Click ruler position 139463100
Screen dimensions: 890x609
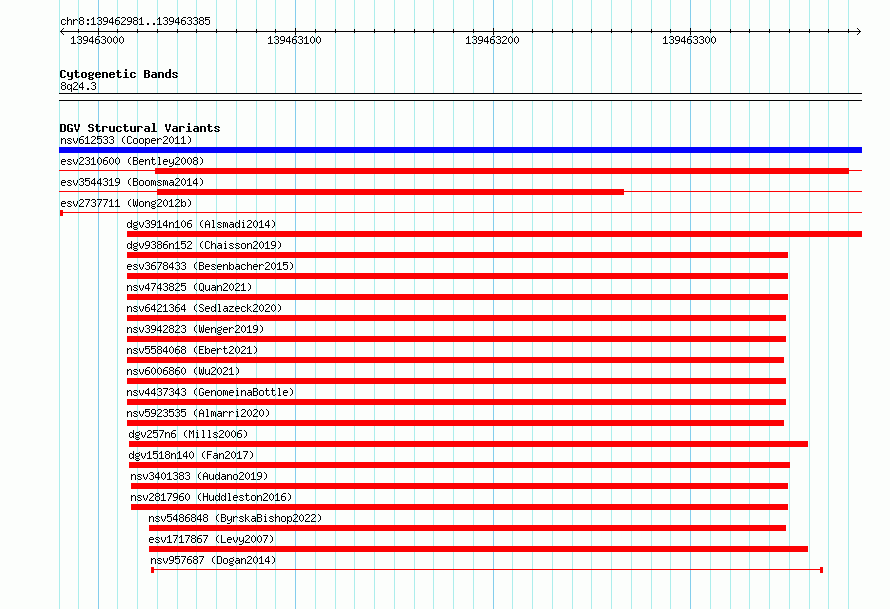point(295,40)
